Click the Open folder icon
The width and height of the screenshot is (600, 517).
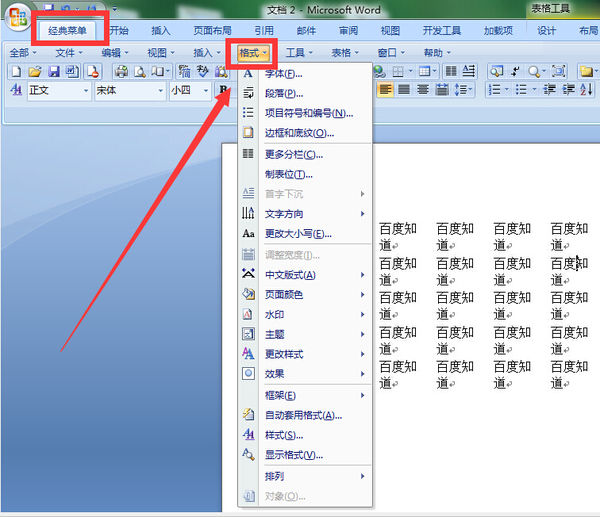point(34,71)
